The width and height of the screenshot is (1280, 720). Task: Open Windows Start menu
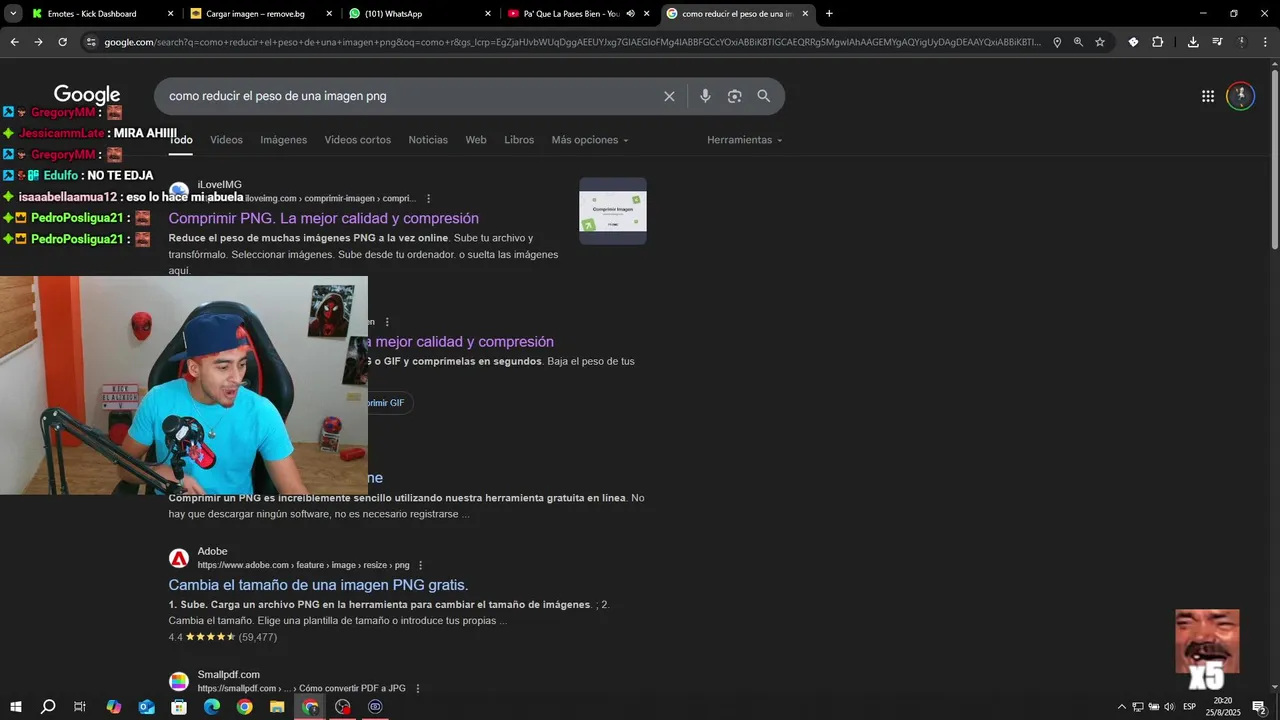coord(15,707)
